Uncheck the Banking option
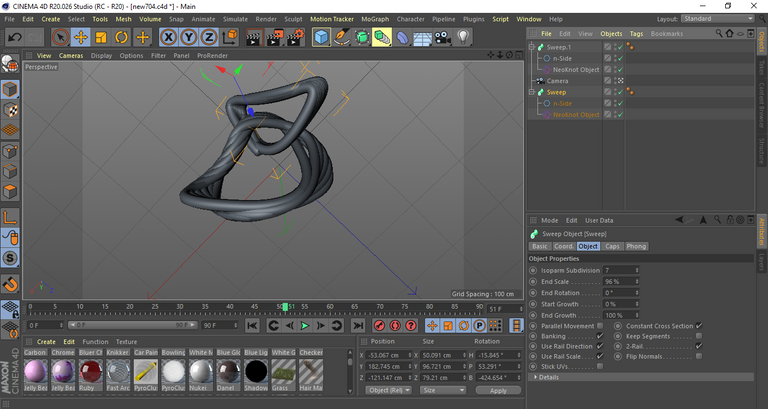The image size is (768, 409). tap(600, 336)
